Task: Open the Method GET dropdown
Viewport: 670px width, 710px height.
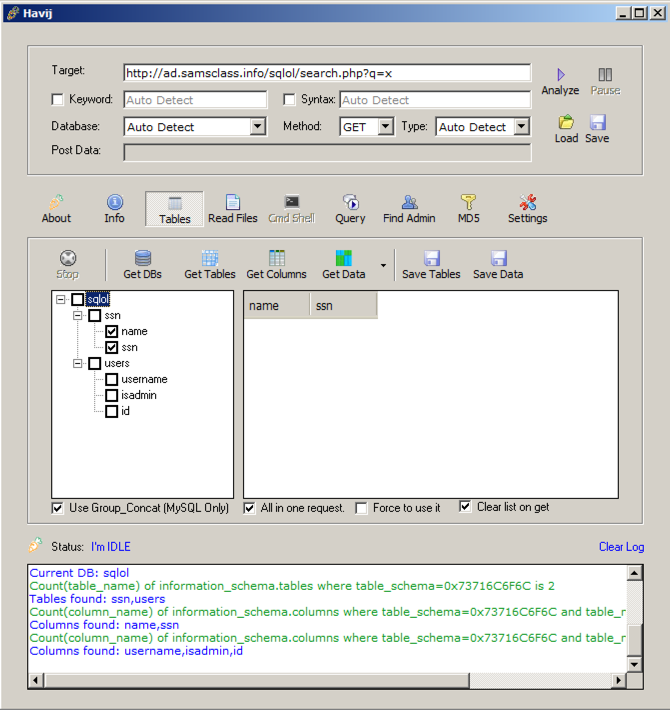Action: 385,126
